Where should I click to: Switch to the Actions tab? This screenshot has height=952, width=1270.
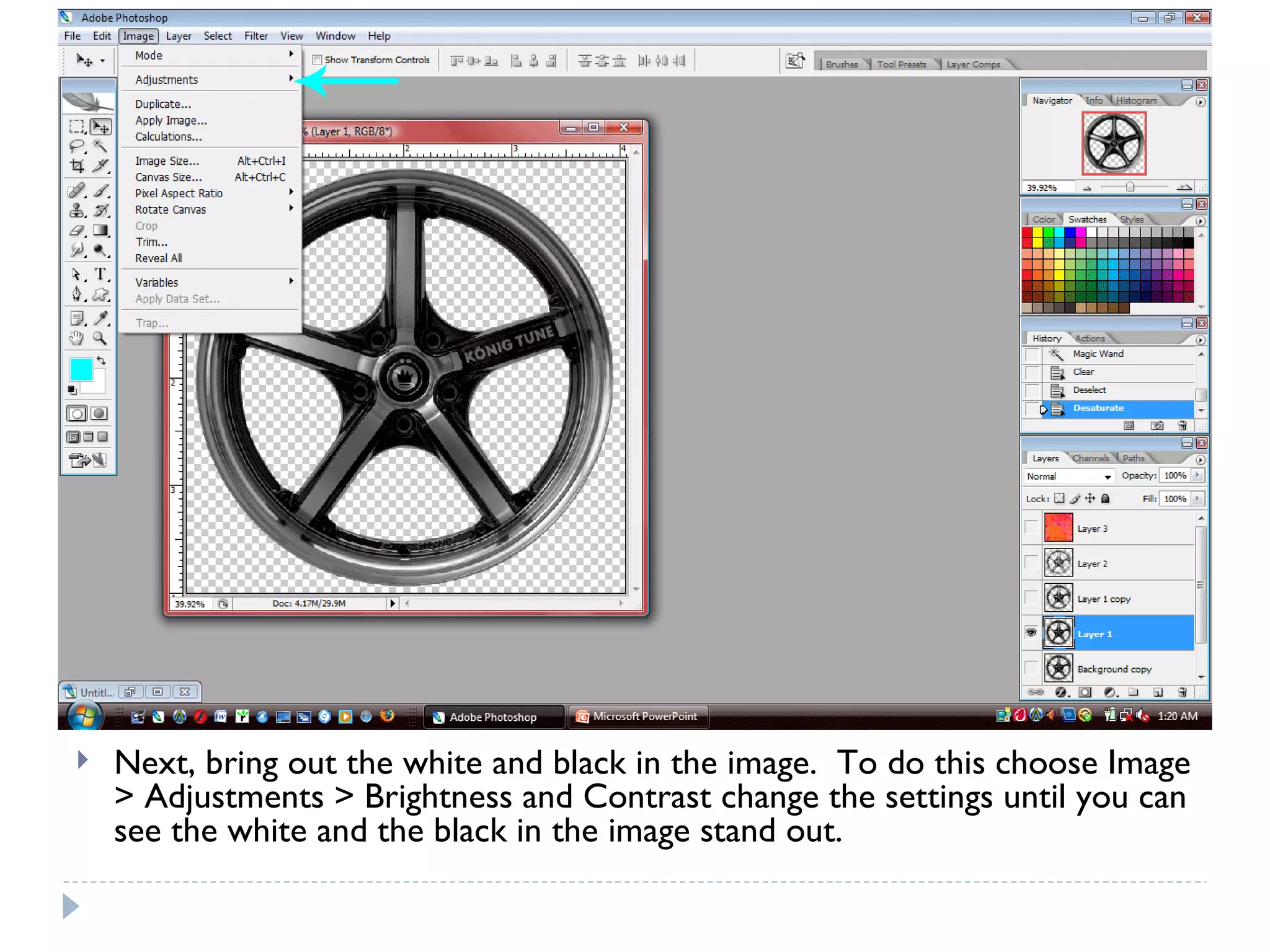[1090, 338]
